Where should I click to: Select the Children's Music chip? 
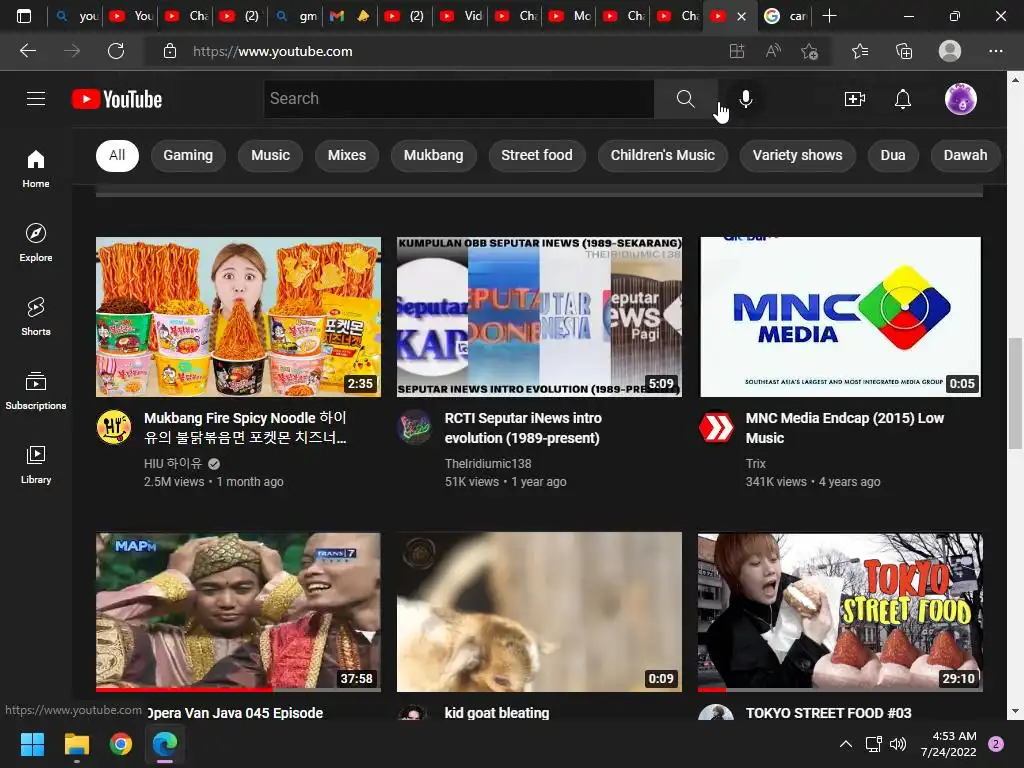pos(663,155)
